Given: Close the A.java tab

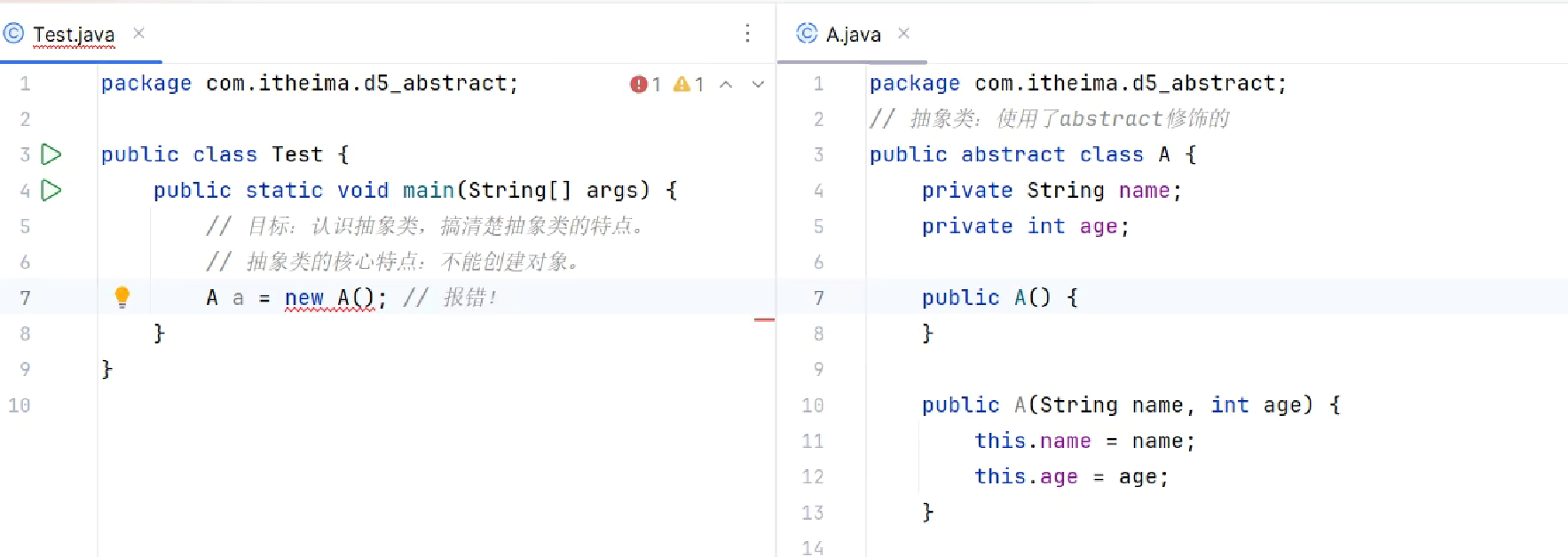Looking at the screenshot, I should tap(903, 34).
